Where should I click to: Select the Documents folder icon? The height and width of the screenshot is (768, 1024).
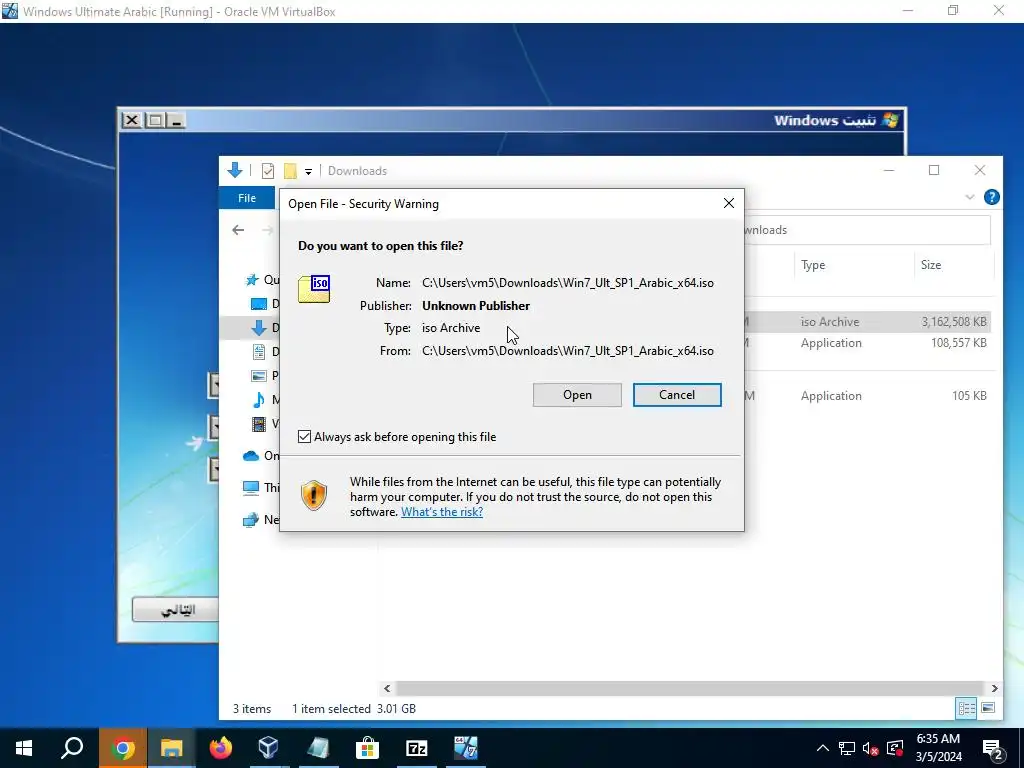(259, 352)
